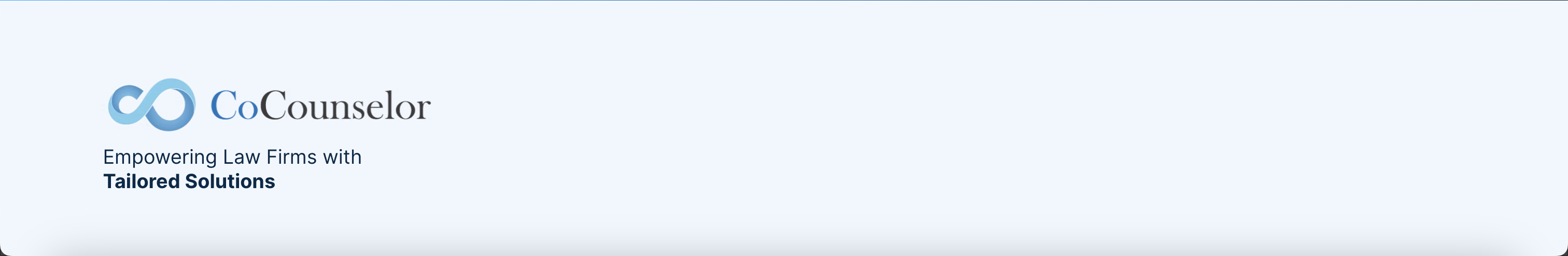
Task: Click the word "Empowering" in the tagline
Action: [x=160, y=158]
